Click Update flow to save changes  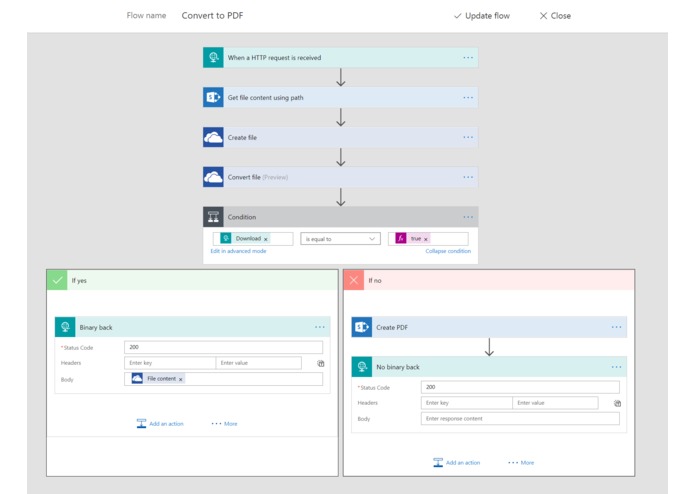click(x=482, y=16)
